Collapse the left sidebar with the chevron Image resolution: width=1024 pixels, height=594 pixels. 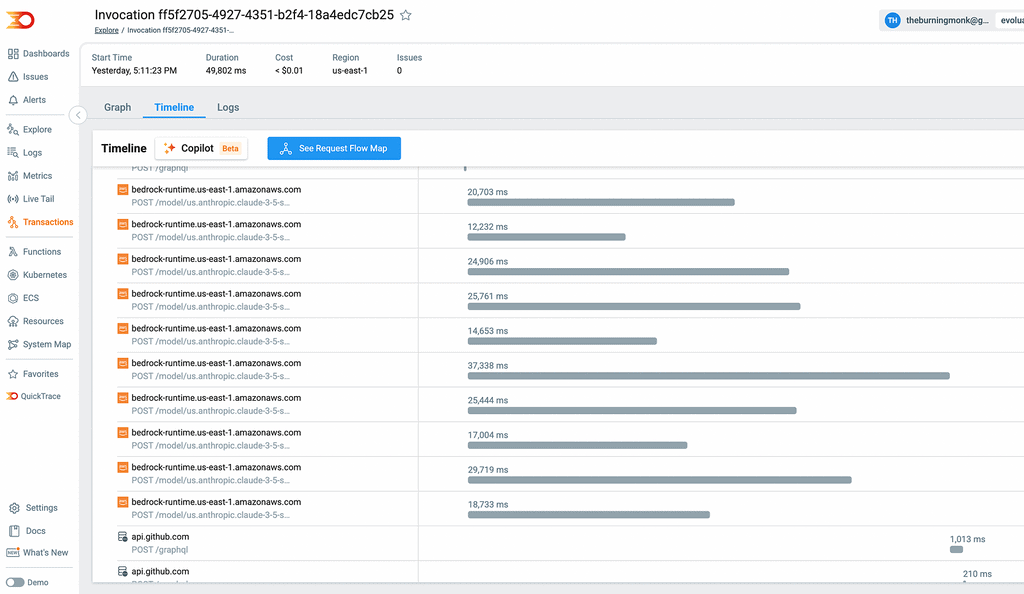78,115
